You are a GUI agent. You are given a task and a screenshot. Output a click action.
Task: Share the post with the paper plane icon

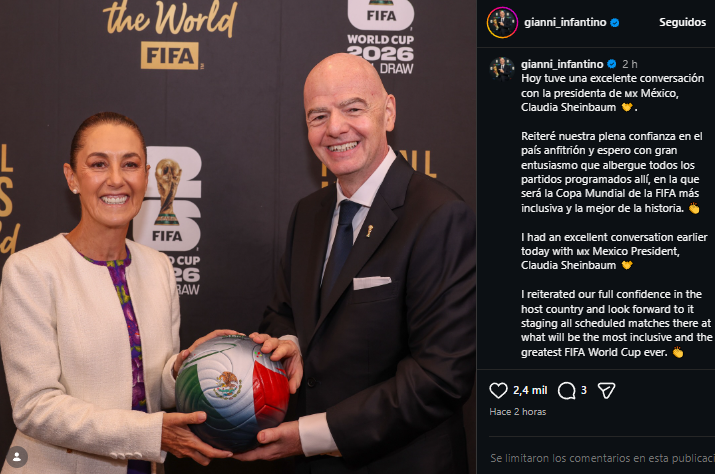tap(606, 391)
